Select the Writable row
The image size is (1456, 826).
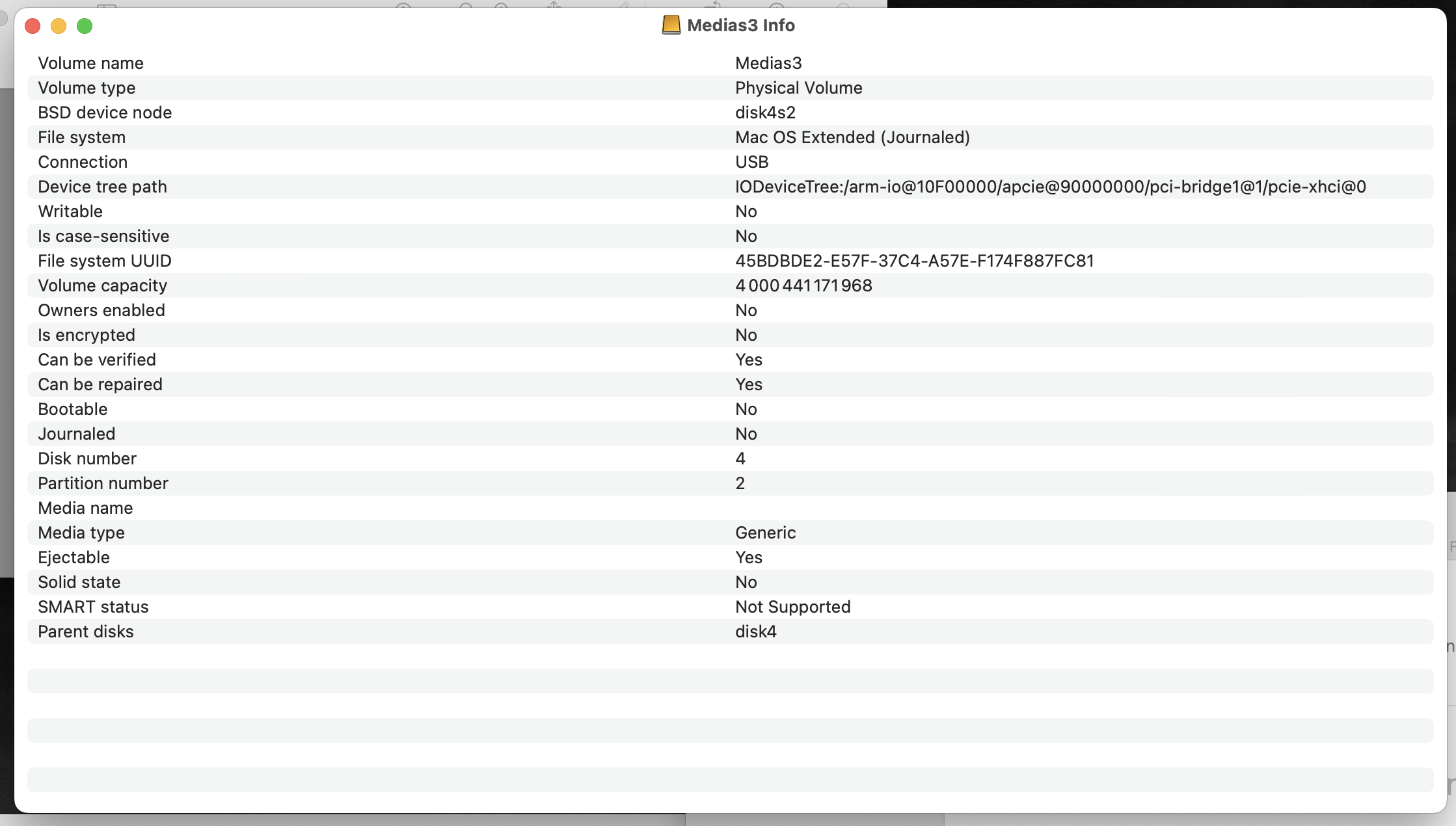pyautogui.click(x=70, y=211)
